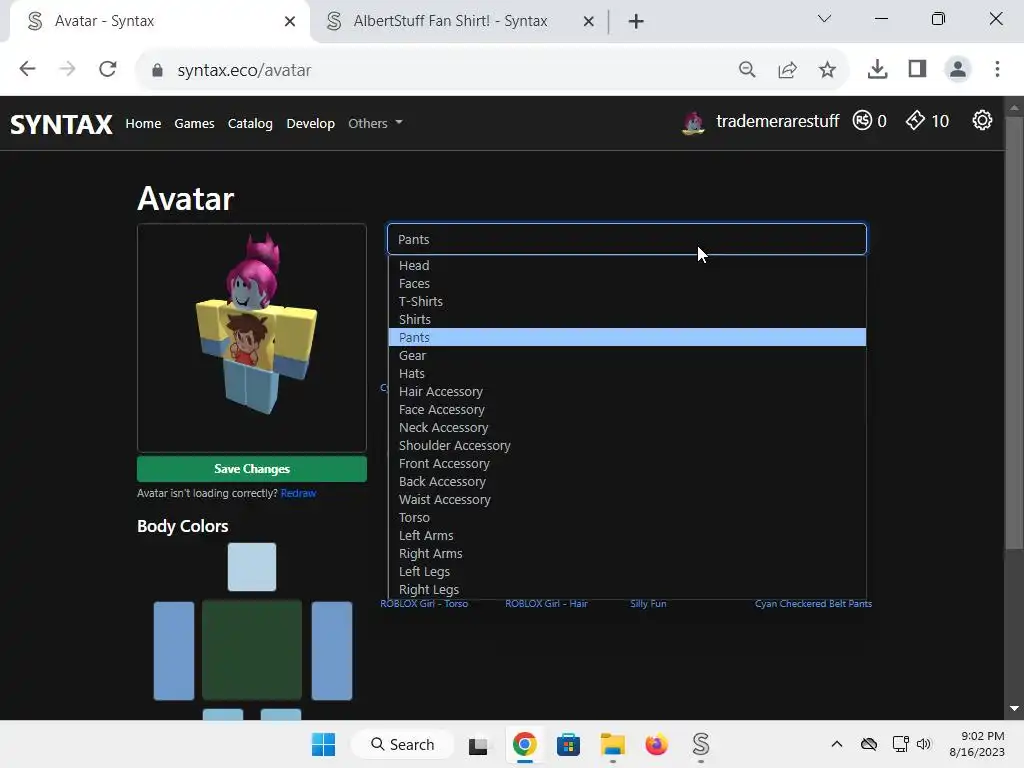Image resolution: width=1024 pixels, height=768 pixels.
Task: Click the Redraw link
Action: point(298,493)
